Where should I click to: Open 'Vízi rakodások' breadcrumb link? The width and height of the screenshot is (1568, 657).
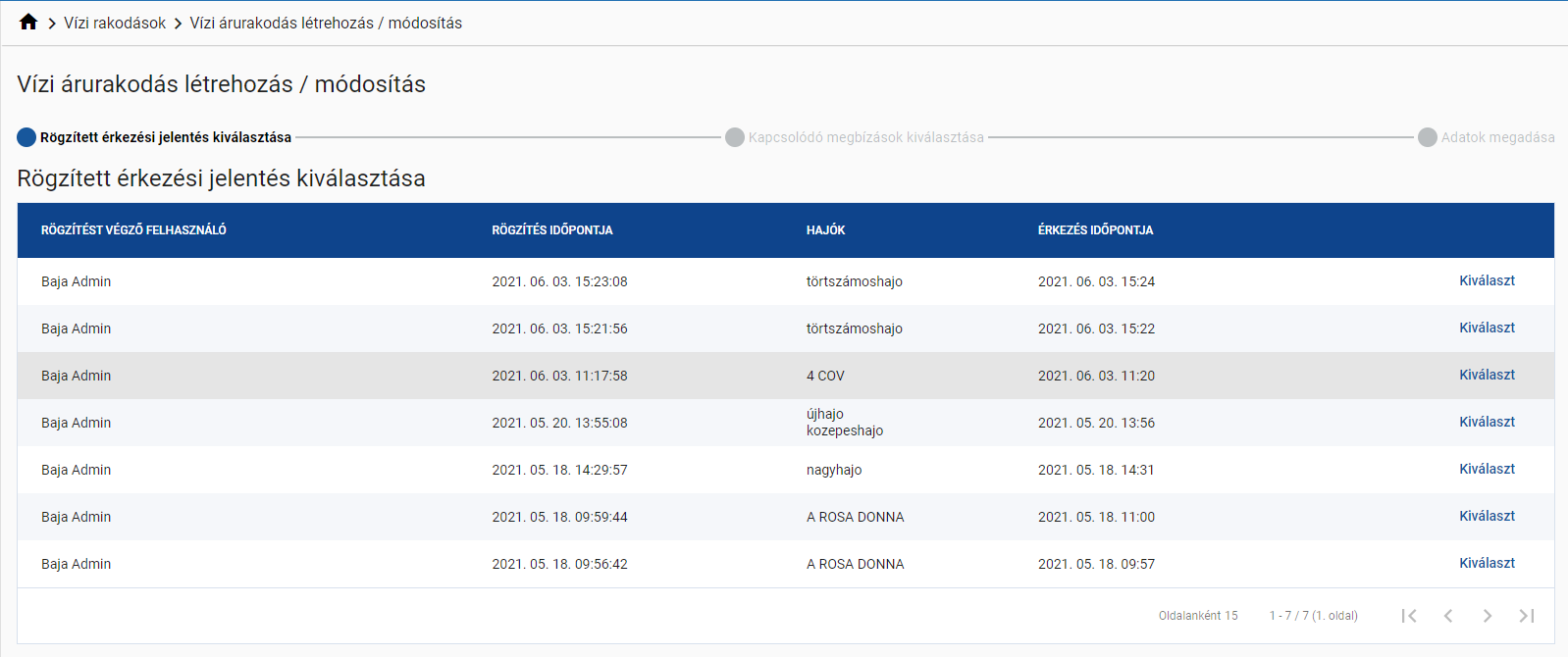click(x=115, y=23)
